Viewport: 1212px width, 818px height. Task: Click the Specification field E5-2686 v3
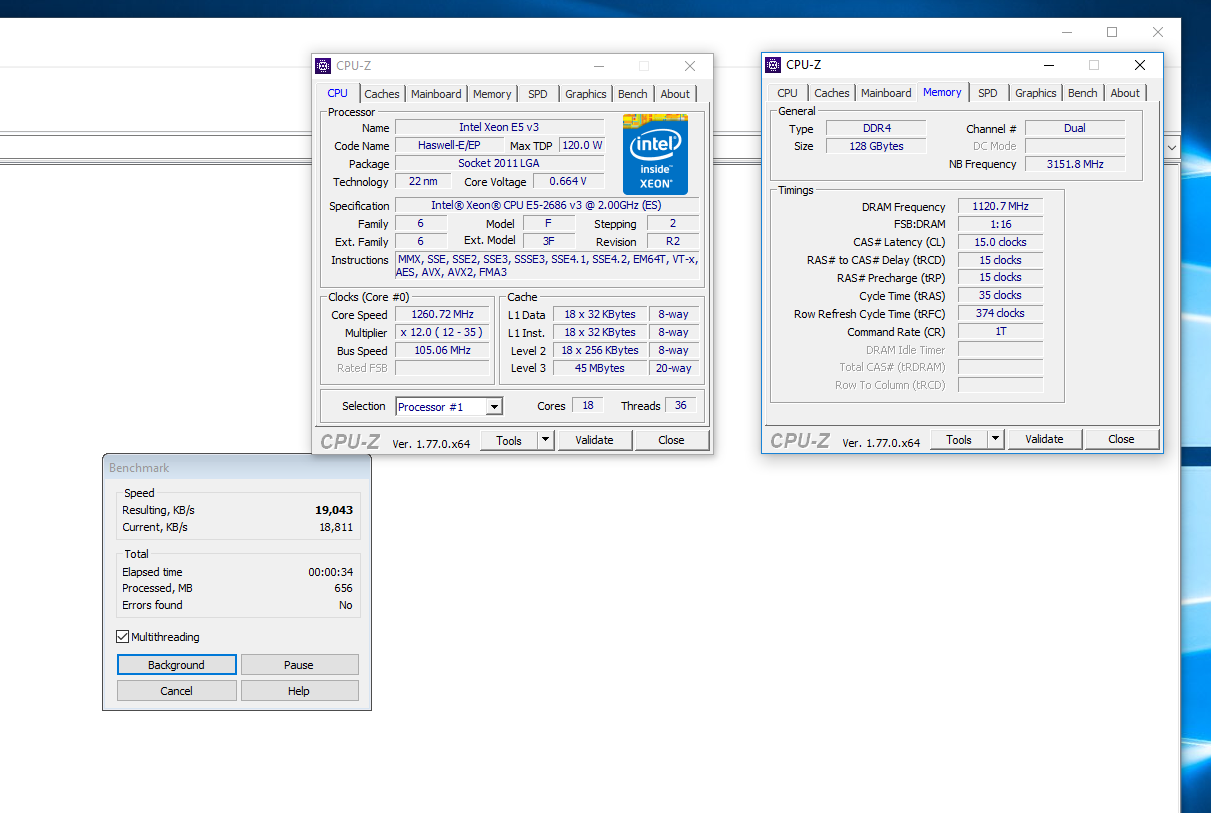tap(547, 206)
